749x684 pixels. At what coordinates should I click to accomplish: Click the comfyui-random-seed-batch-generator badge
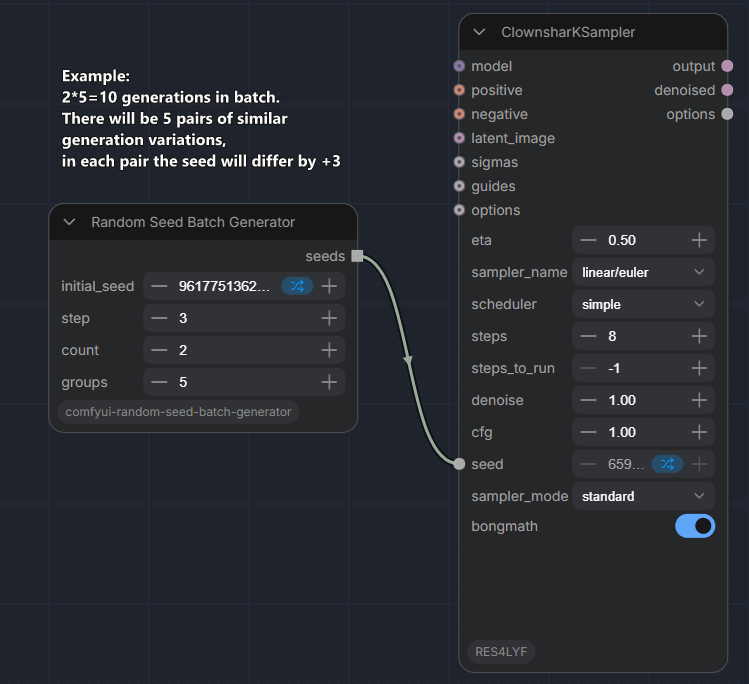coord(178,412)
